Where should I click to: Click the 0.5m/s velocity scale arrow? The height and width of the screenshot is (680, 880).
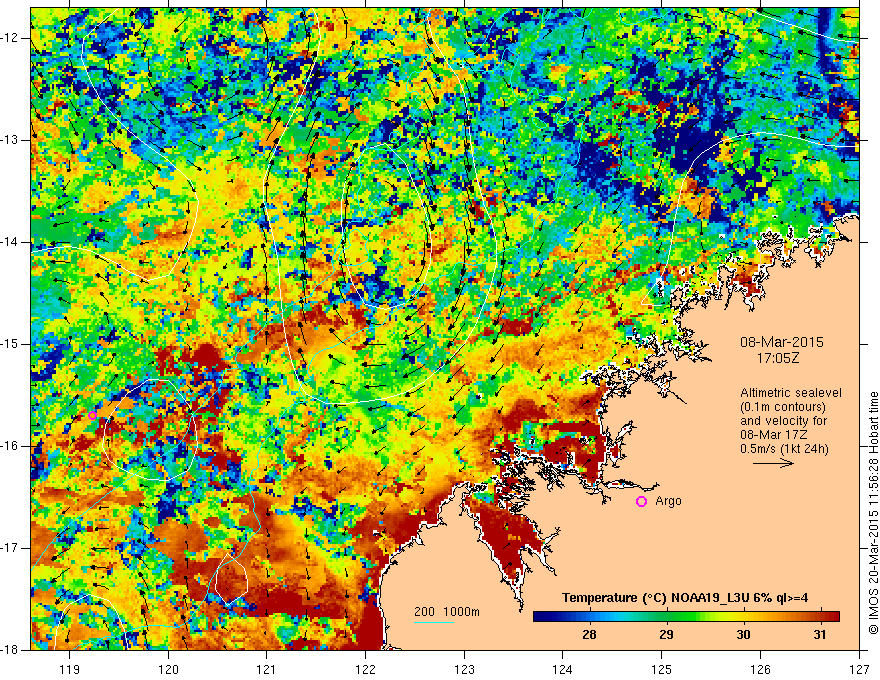coord(774,463)
